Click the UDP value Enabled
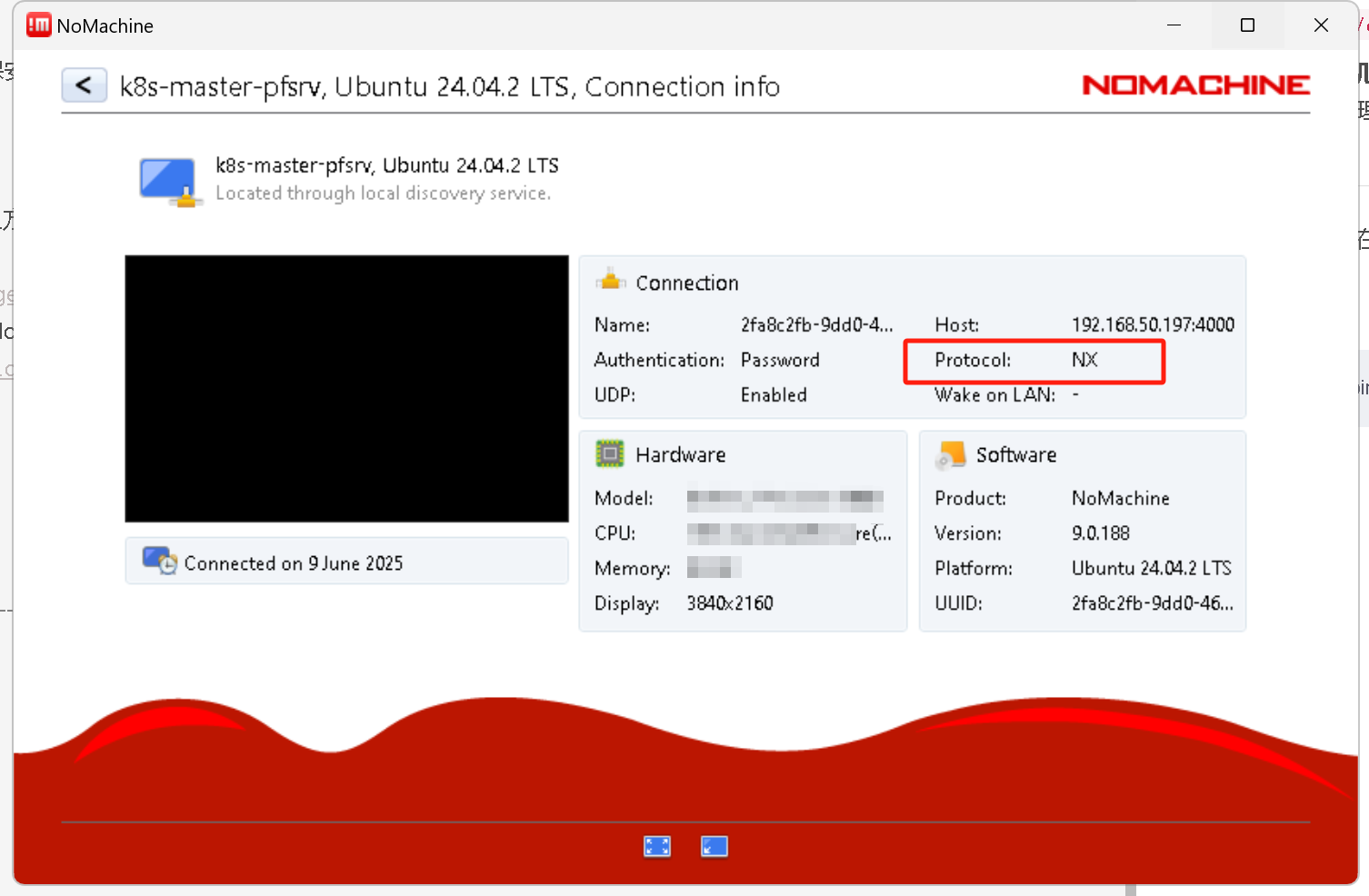 [x=774, y=395]
